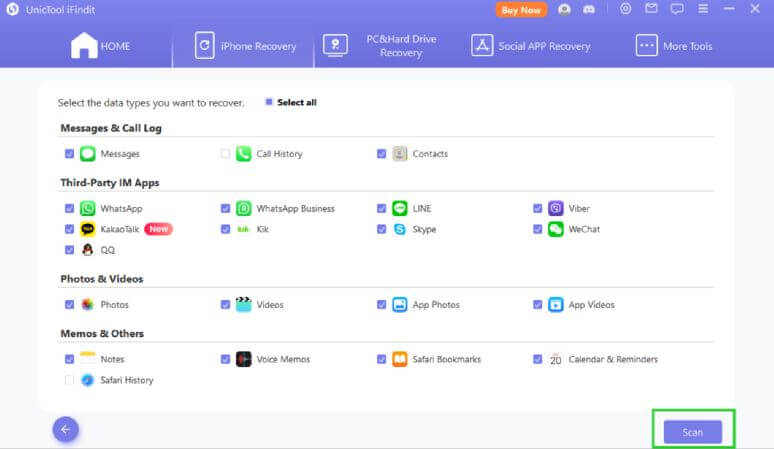Uncheck the Messages checkbox
This screenshot has width=774, height=449.
click(x=69, y=154)
